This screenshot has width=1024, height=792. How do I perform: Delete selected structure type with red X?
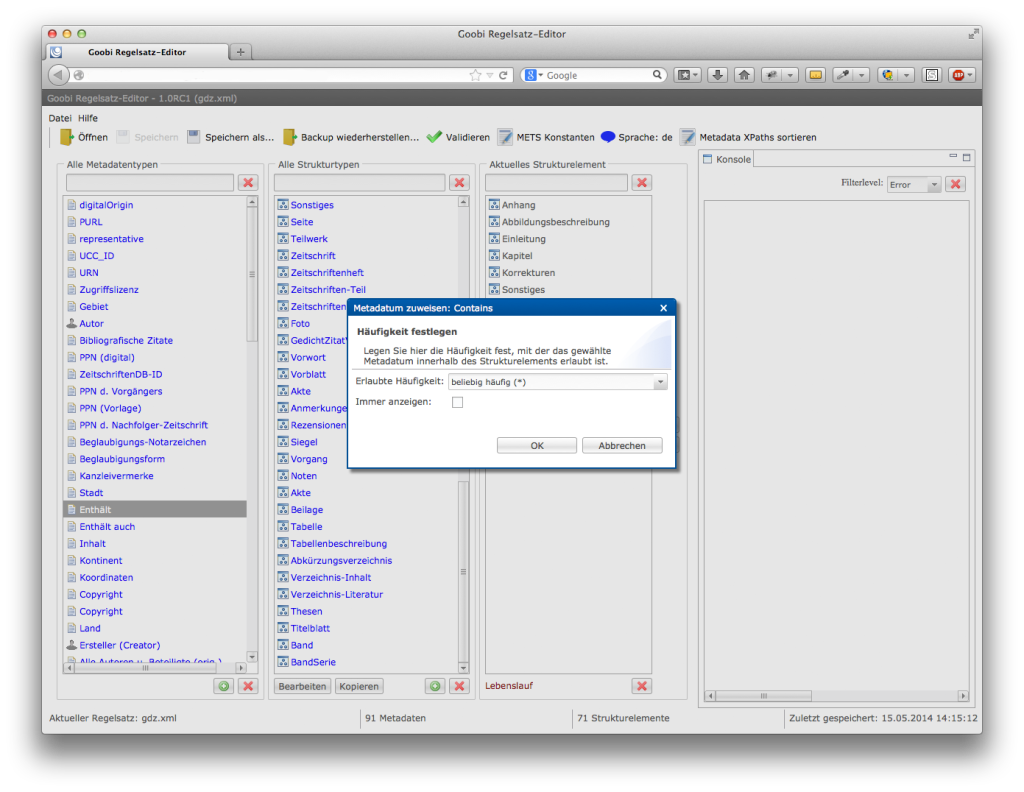(x=460, y=686)
